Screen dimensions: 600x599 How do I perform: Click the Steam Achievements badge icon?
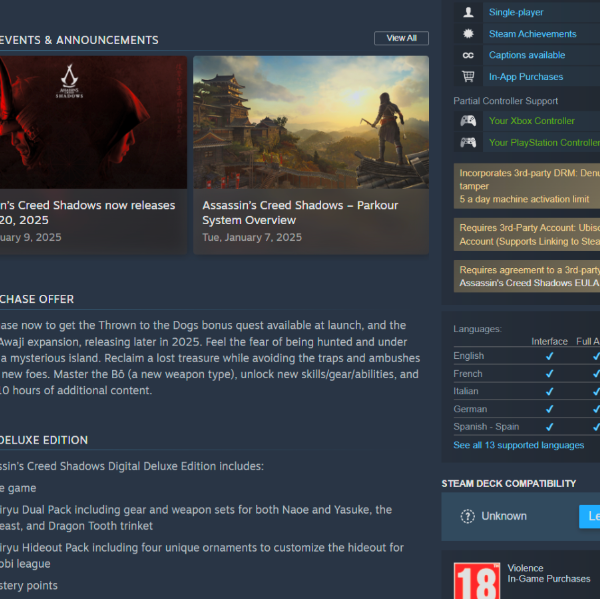pos(468,34)
